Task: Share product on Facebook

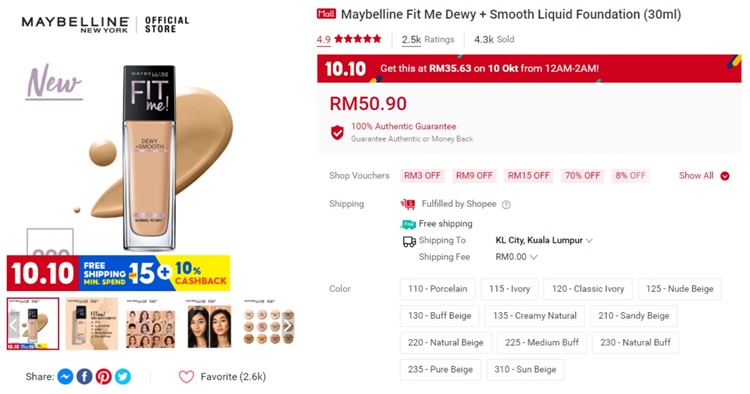Action: (x=85, y=377)
